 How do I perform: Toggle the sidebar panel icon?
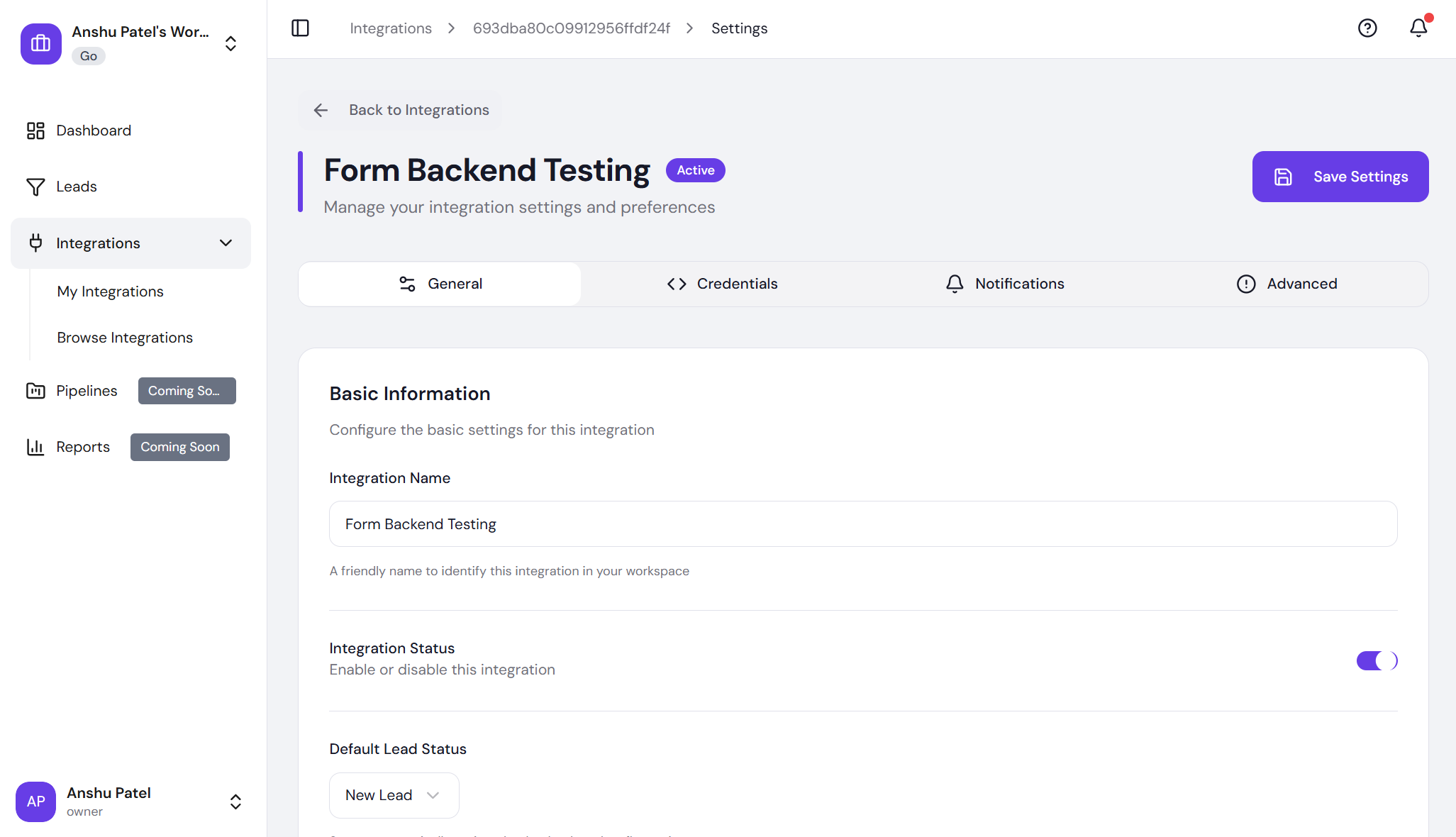(300, 28)
